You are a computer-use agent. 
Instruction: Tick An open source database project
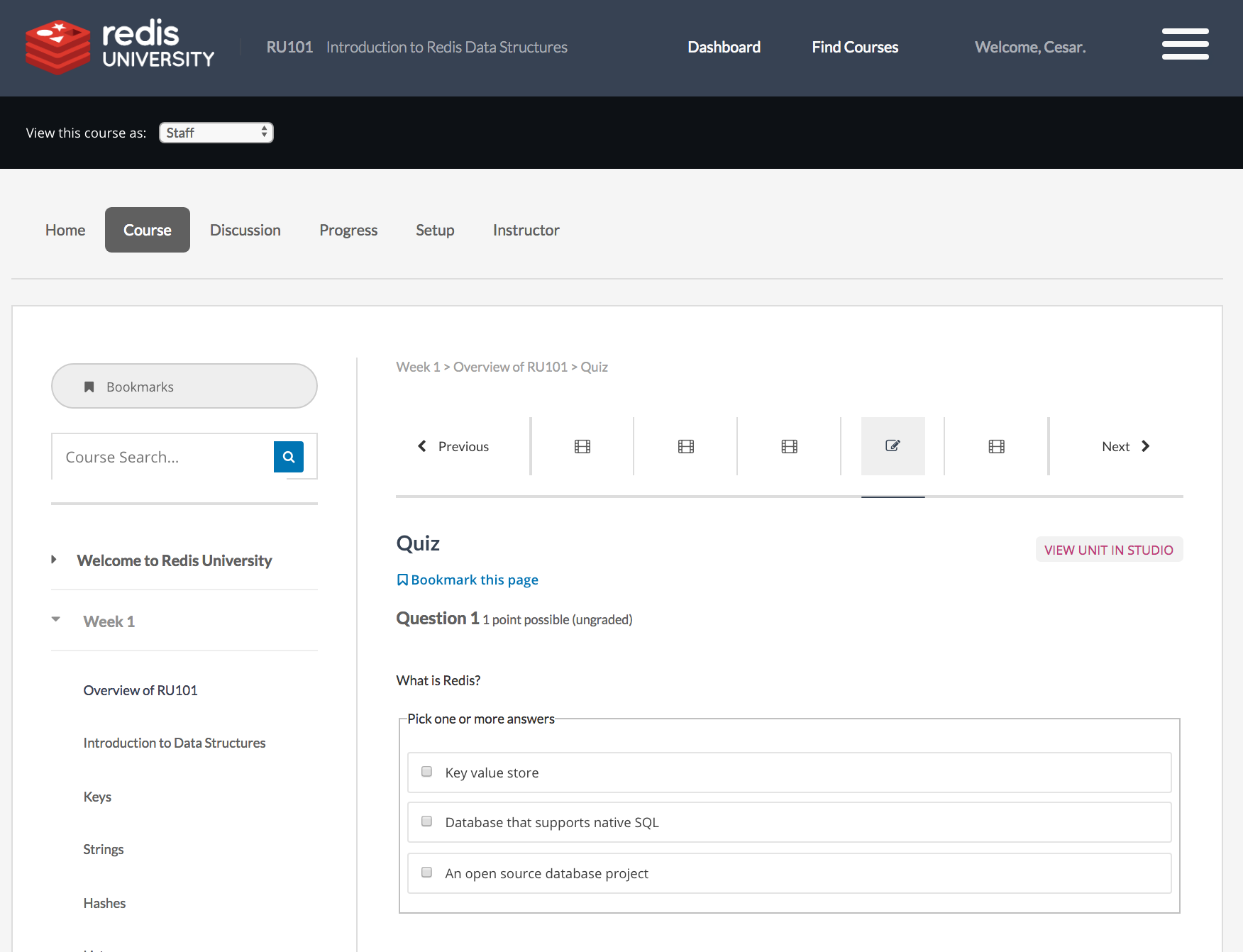click(x=427, y=873)
